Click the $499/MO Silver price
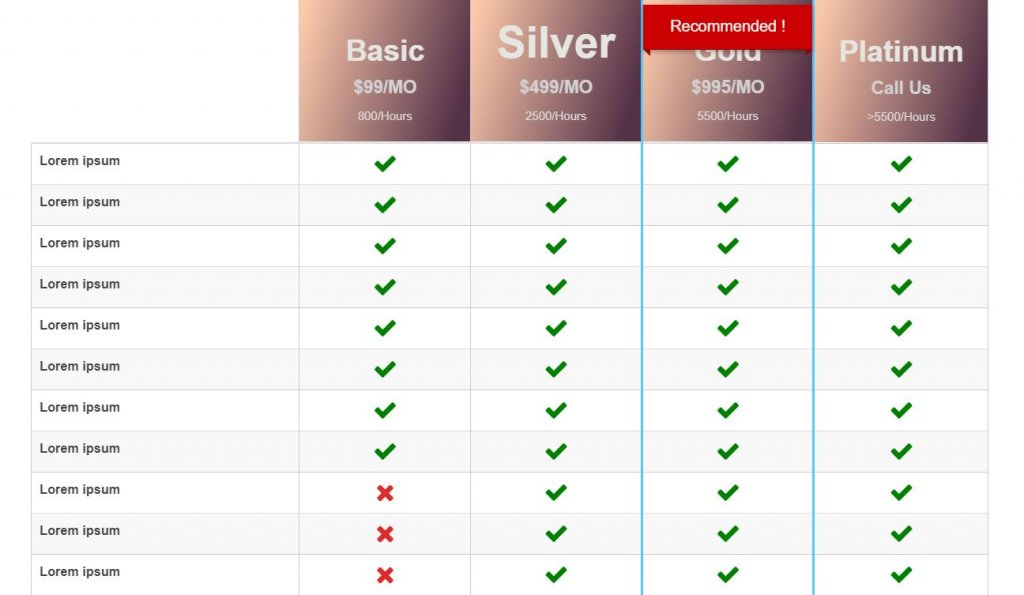Screen dimensions: 1024x595 (x=556, y=87)
